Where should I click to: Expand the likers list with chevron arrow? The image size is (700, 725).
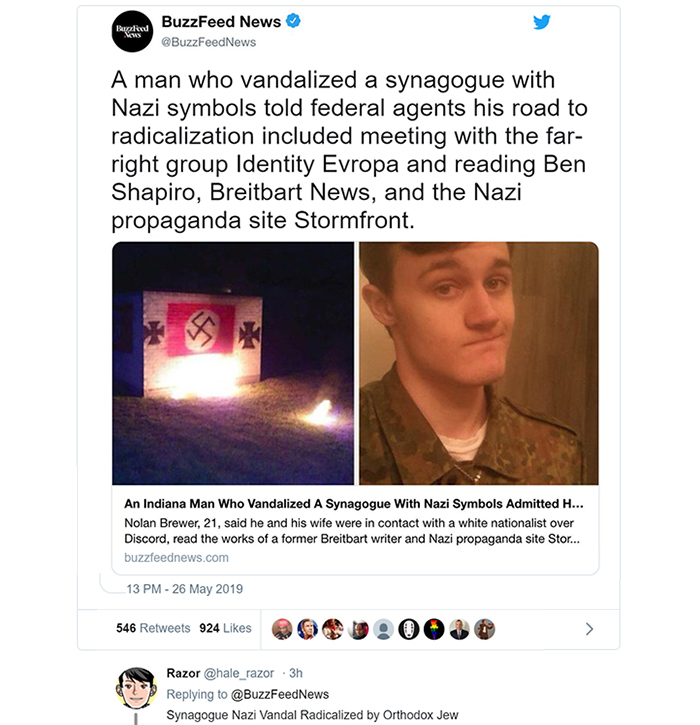(589, 629)
